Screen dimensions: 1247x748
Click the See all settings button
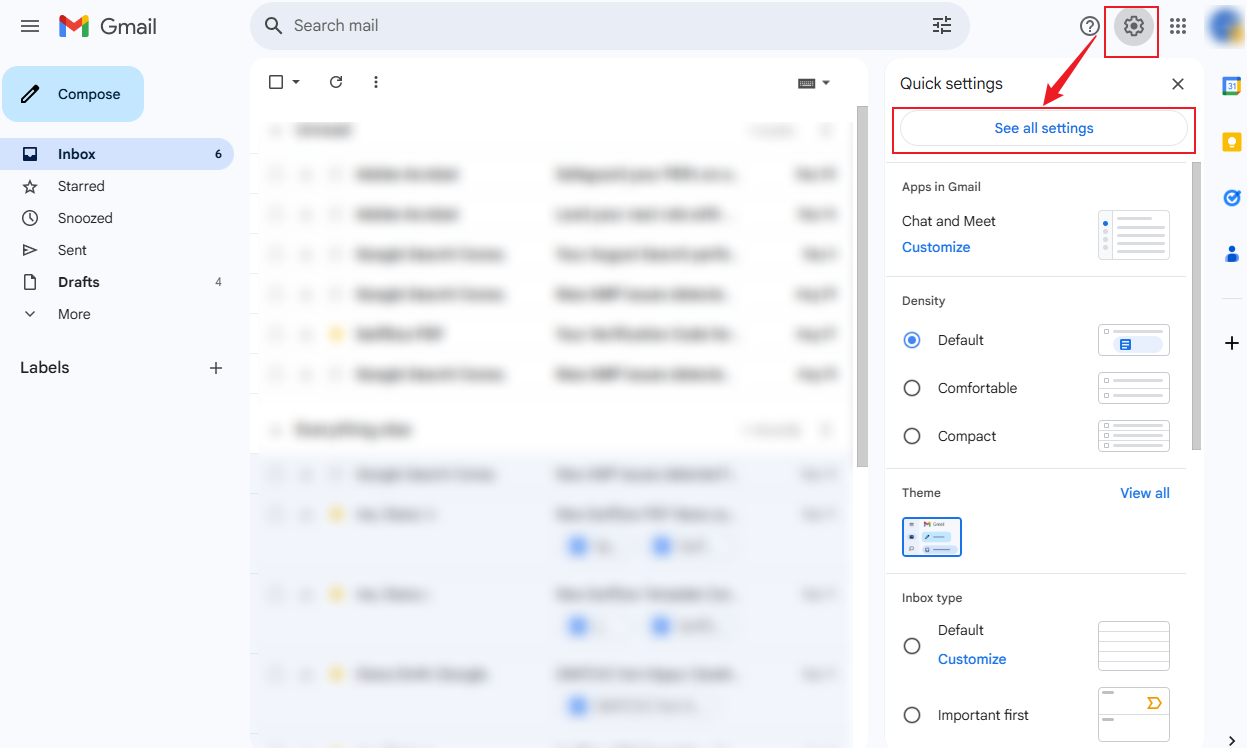[1043, 128]
